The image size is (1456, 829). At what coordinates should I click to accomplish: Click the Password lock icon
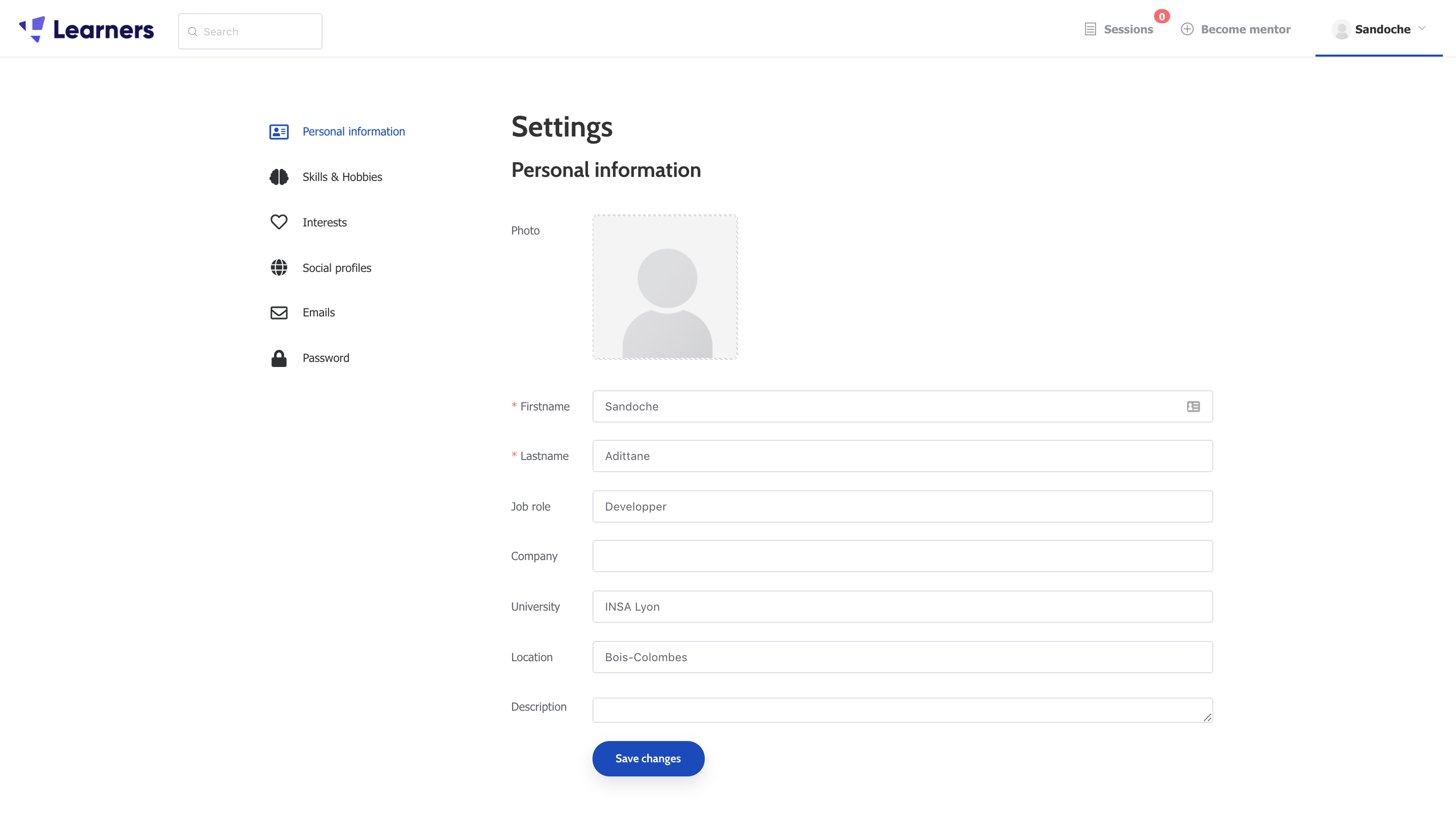tap(279, 358)
